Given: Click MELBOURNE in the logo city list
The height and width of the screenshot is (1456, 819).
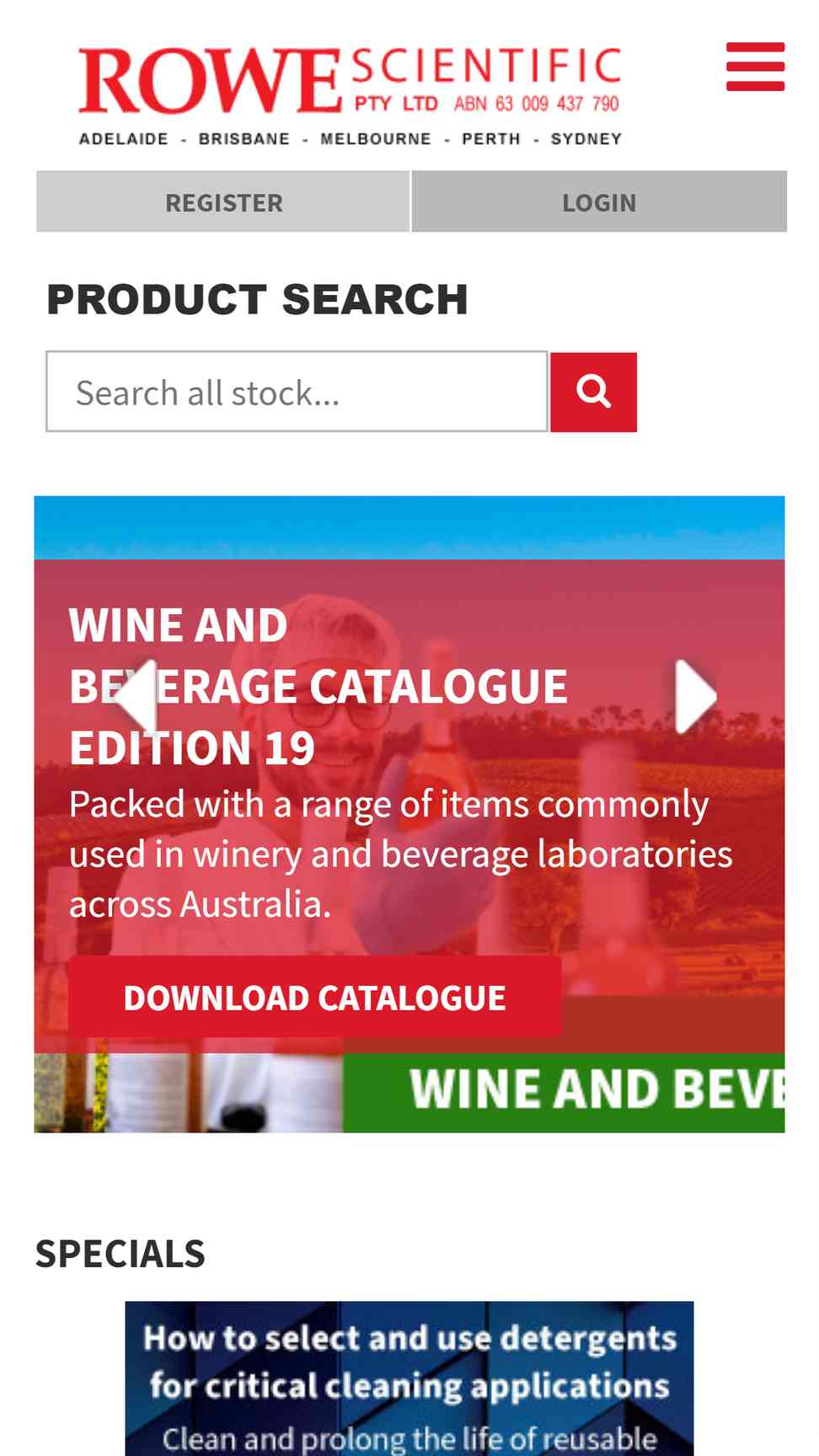Looking at the screenshot, I should pyautogui.click(x=376, y=139).
